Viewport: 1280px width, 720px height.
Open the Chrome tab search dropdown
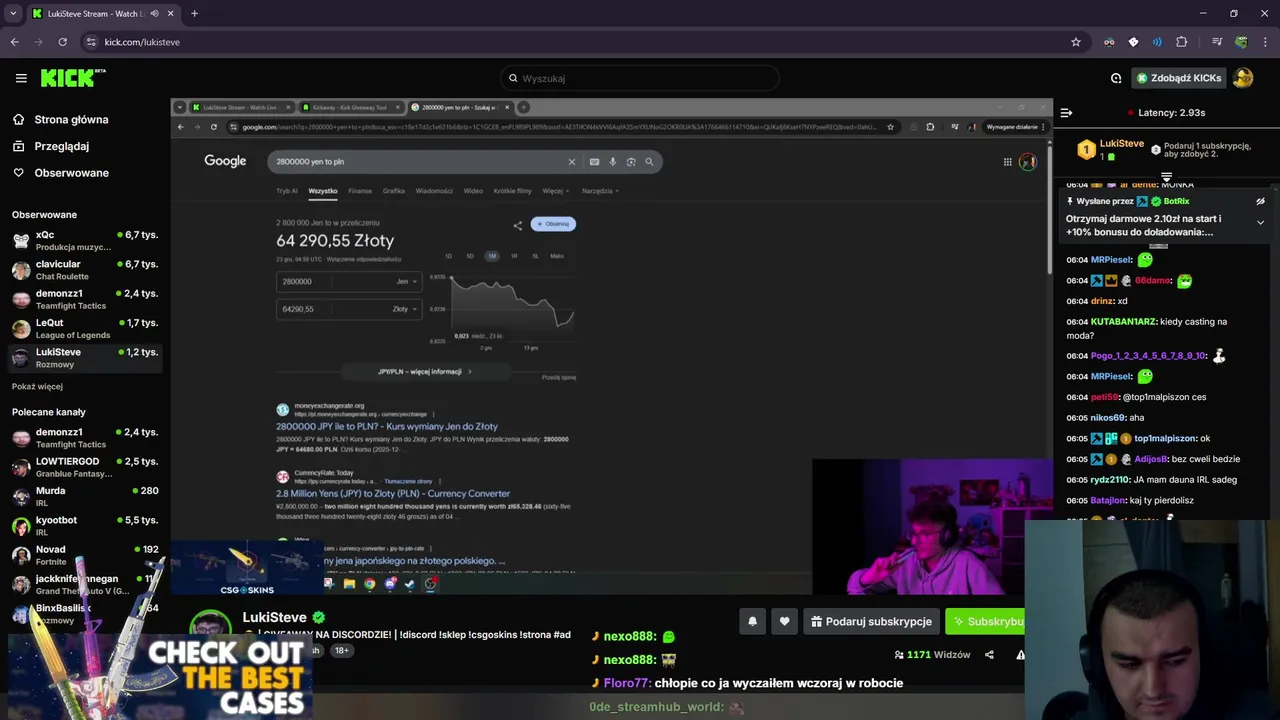13,14
